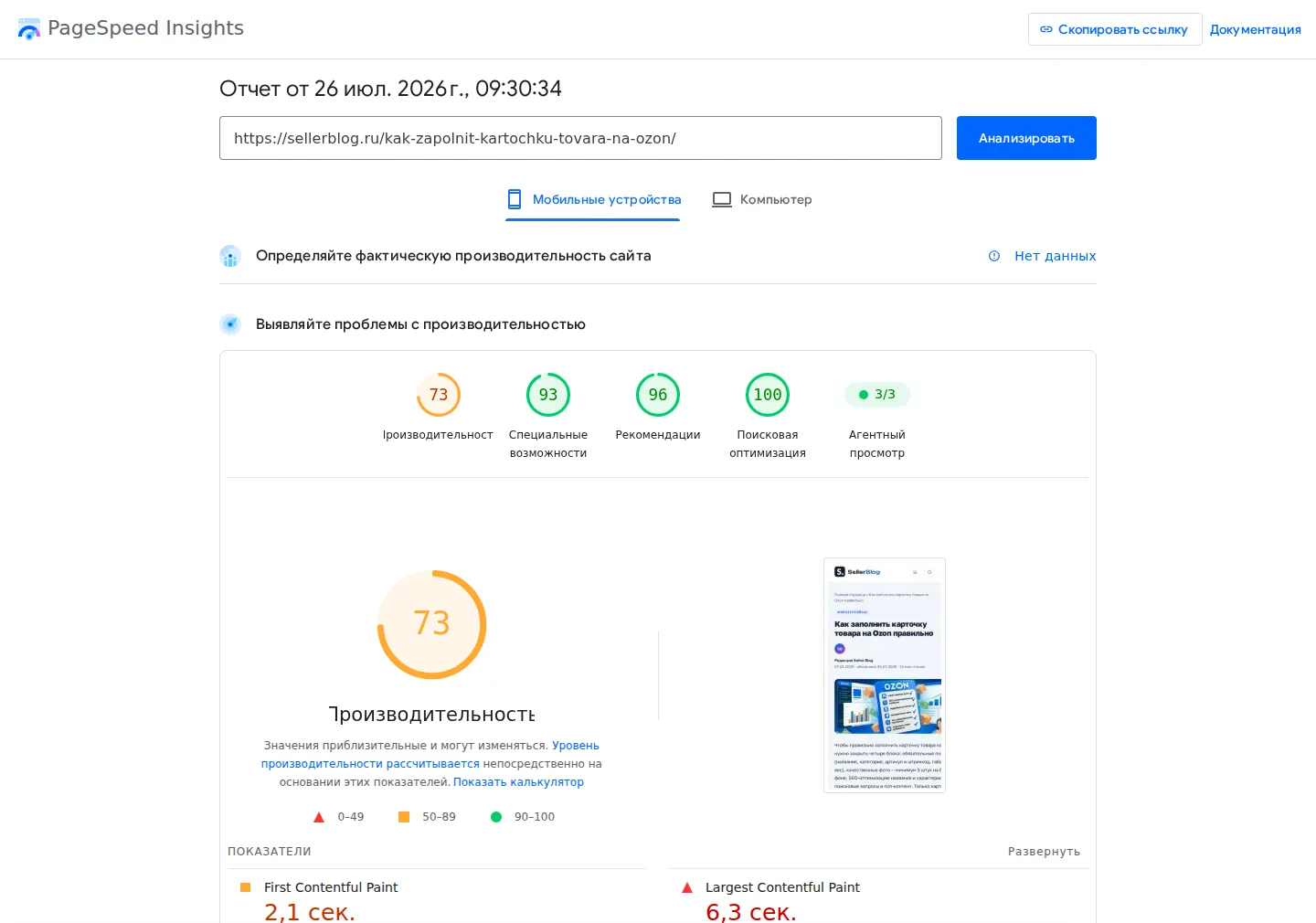Click the diagnose performance issues section icon
The image size is (1316, 923).
[230, 324]
